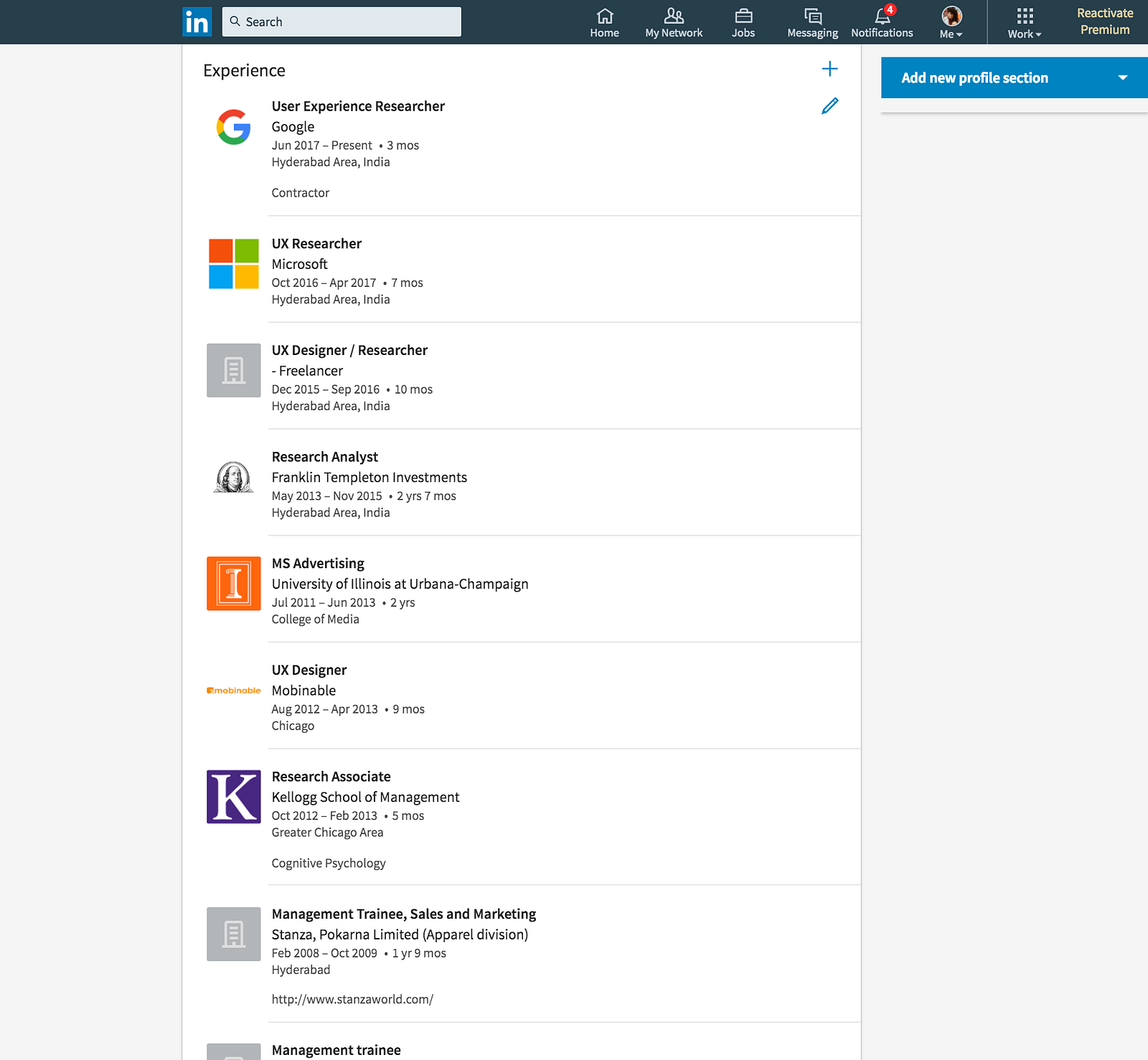
Task: Click 'May 2013 – Nov 2015' date range
Action: click(326, 496)
